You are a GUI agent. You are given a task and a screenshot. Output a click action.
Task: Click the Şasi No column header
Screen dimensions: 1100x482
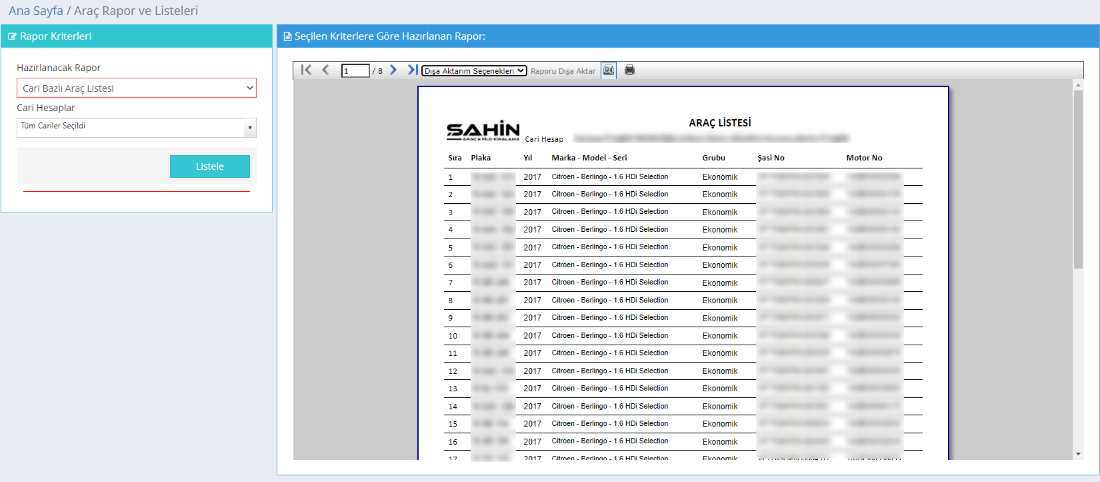(x=771, y=158)
